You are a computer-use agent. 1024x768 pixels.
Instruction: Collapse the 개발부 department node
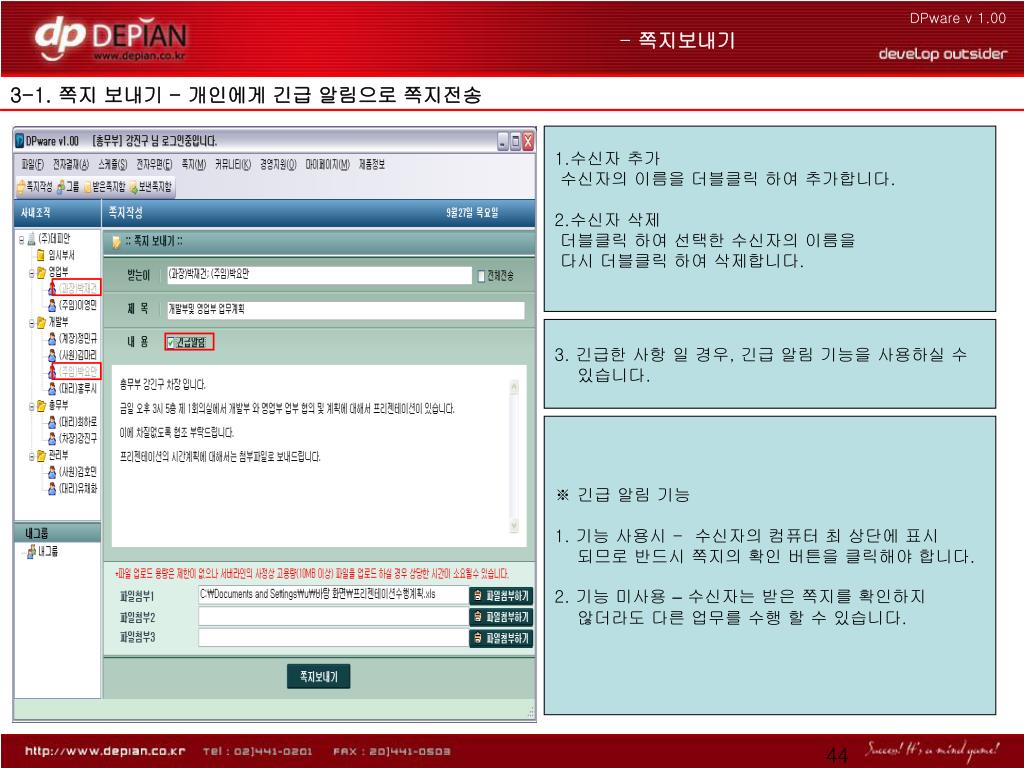click(31, 323)
